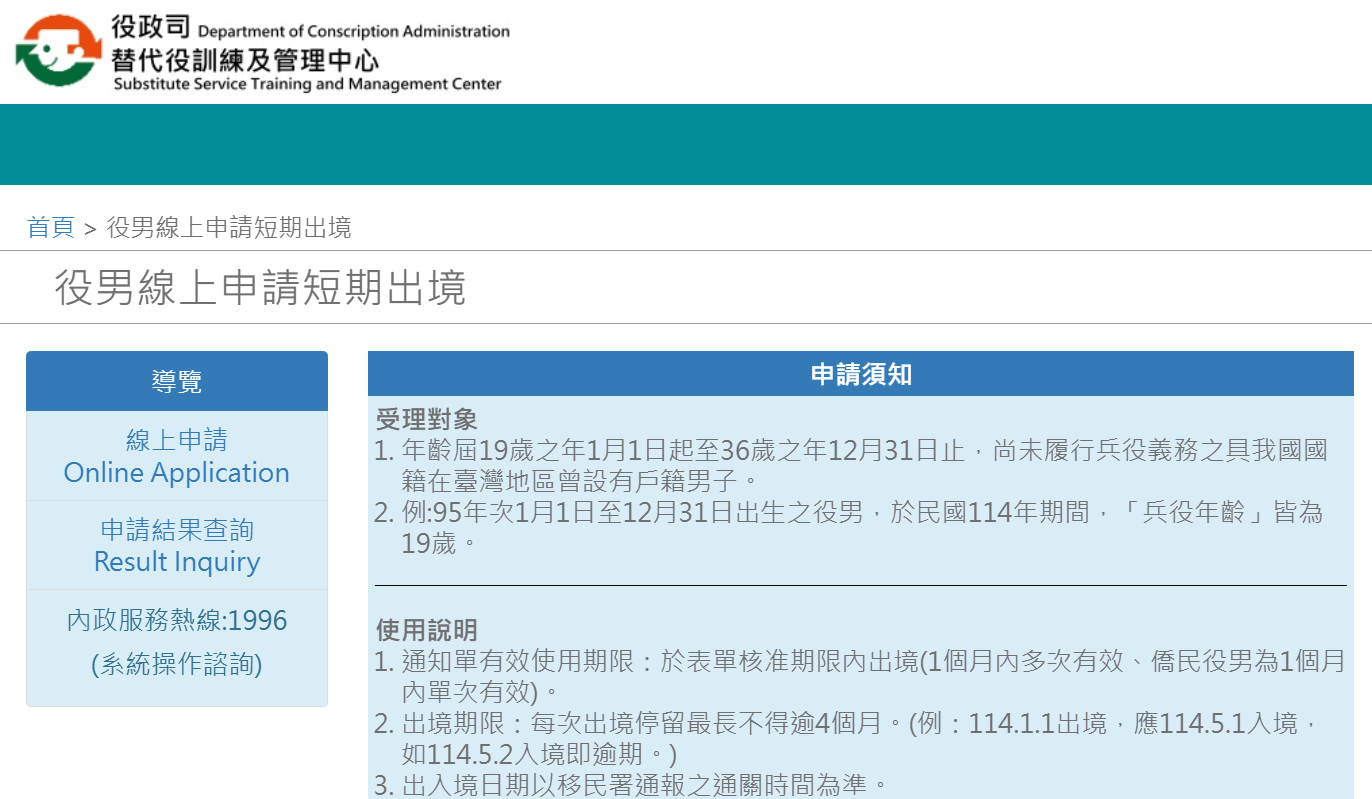Viewport: 1372px width, 799px height.
Task: Click the (系統操作諮詢) text in sidebar
Action: (x=177, y=664)
